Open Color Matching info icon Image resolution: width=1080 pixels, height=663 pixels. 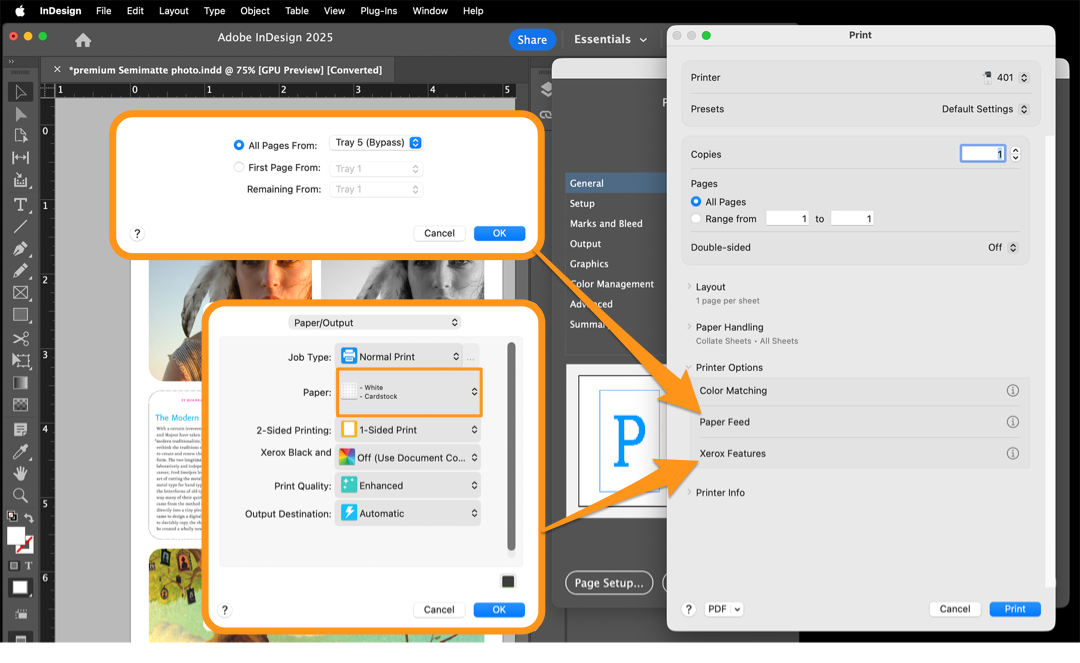(x=1012, y=390)
